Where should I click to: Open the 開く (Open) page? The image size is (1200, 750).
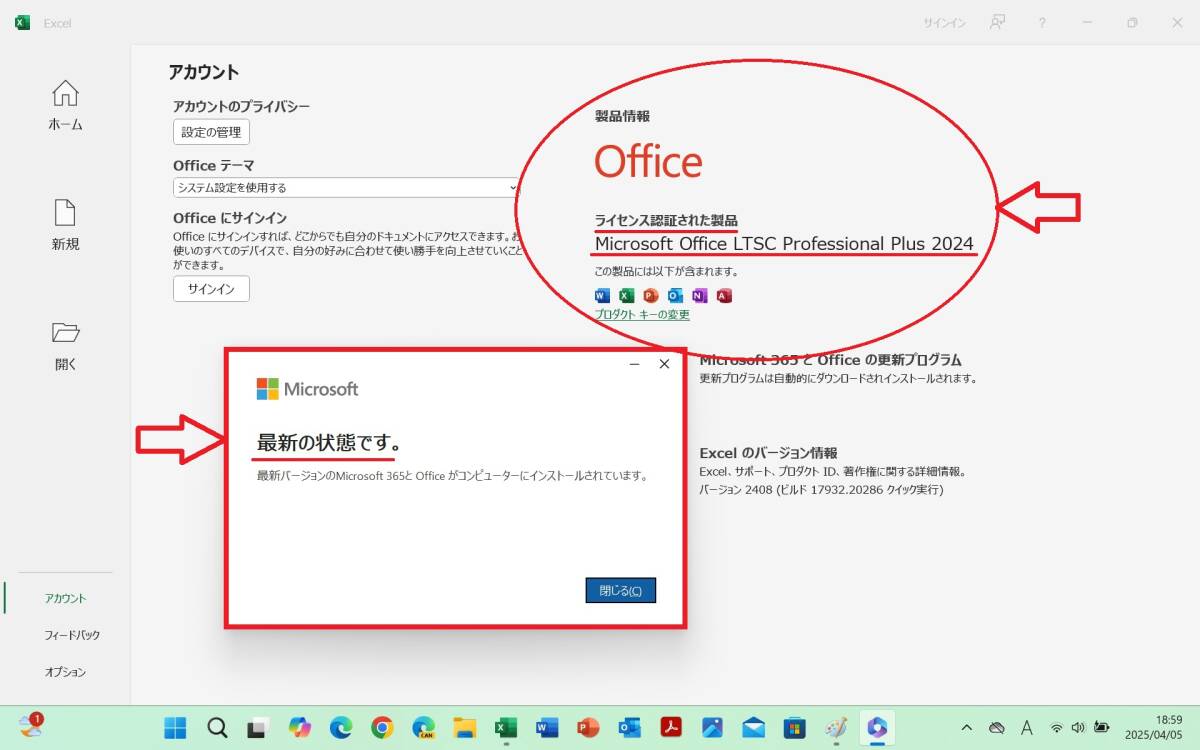(x=65, y=346)
